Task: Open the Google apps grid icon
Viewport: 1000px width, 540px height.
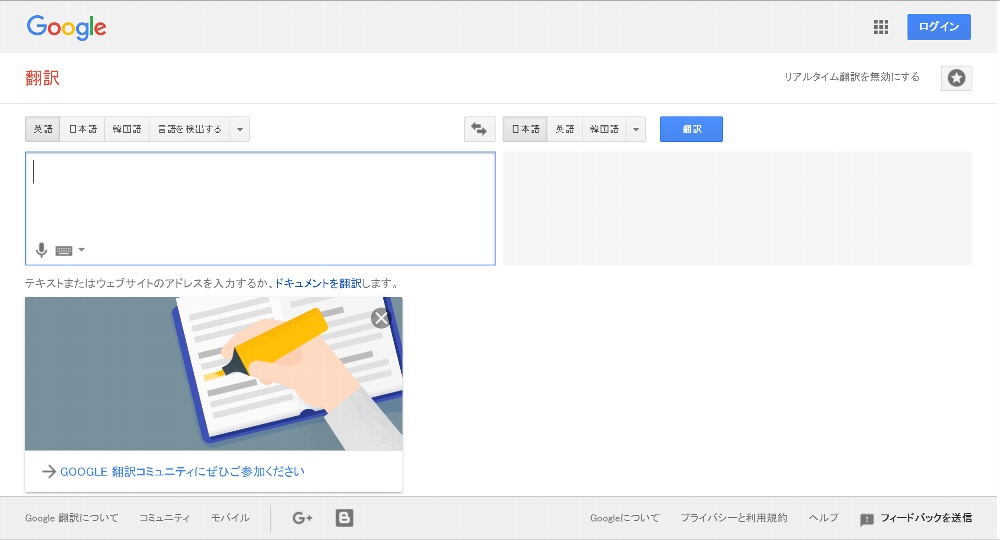Action: click(881, 27)
